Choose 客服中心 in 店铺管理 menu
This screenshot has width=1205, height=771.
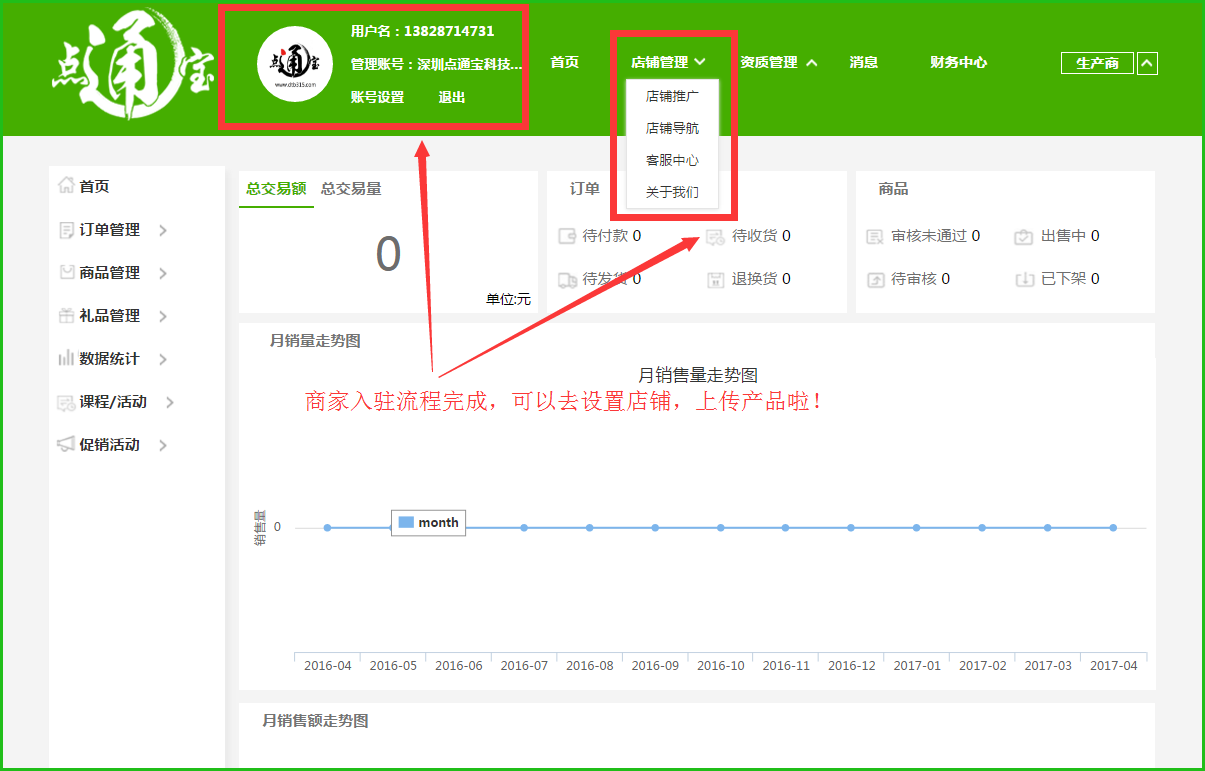point(672,160)
